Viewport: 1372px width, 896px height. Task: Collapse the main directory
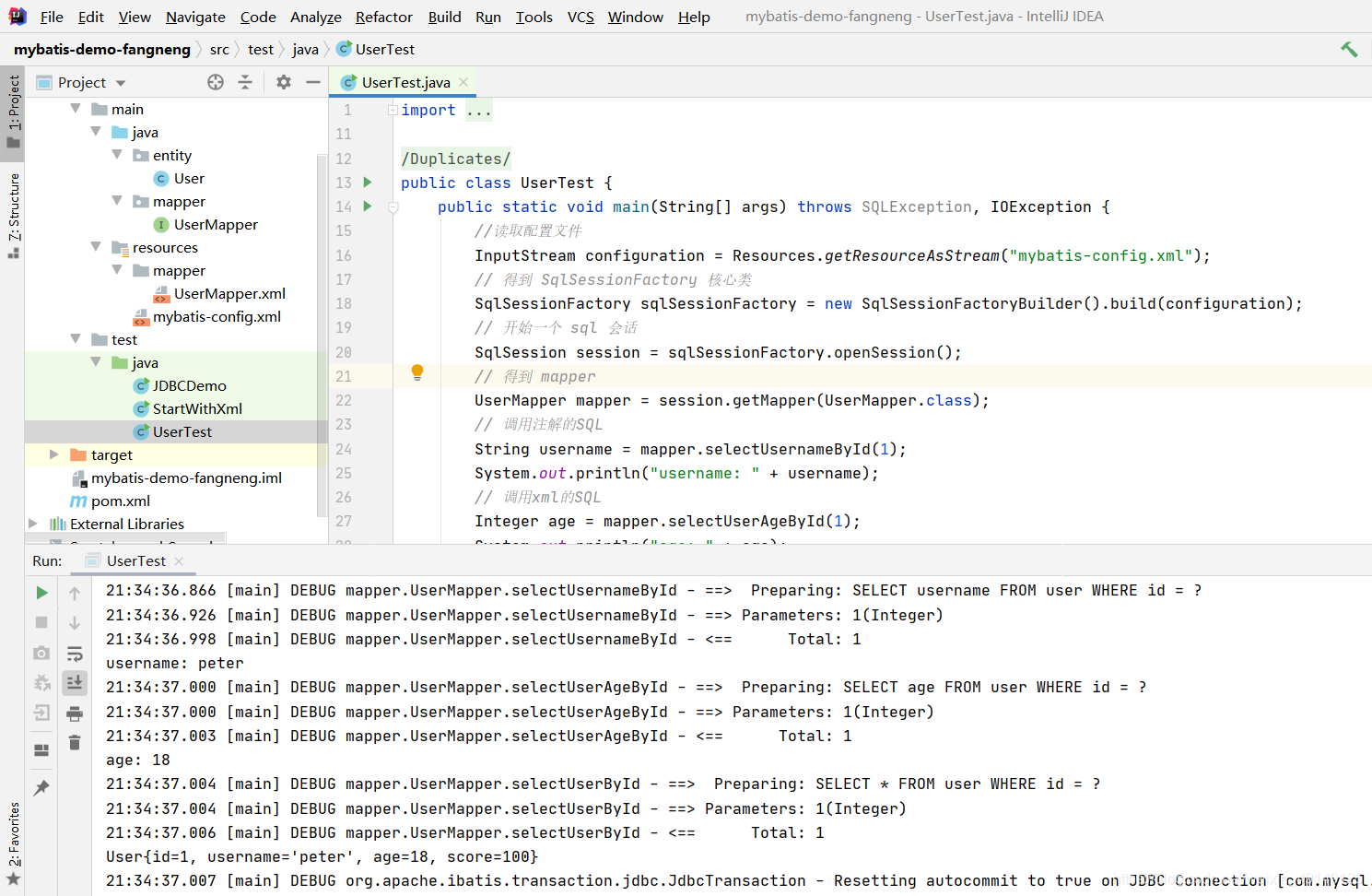click(x=76, y=108)
